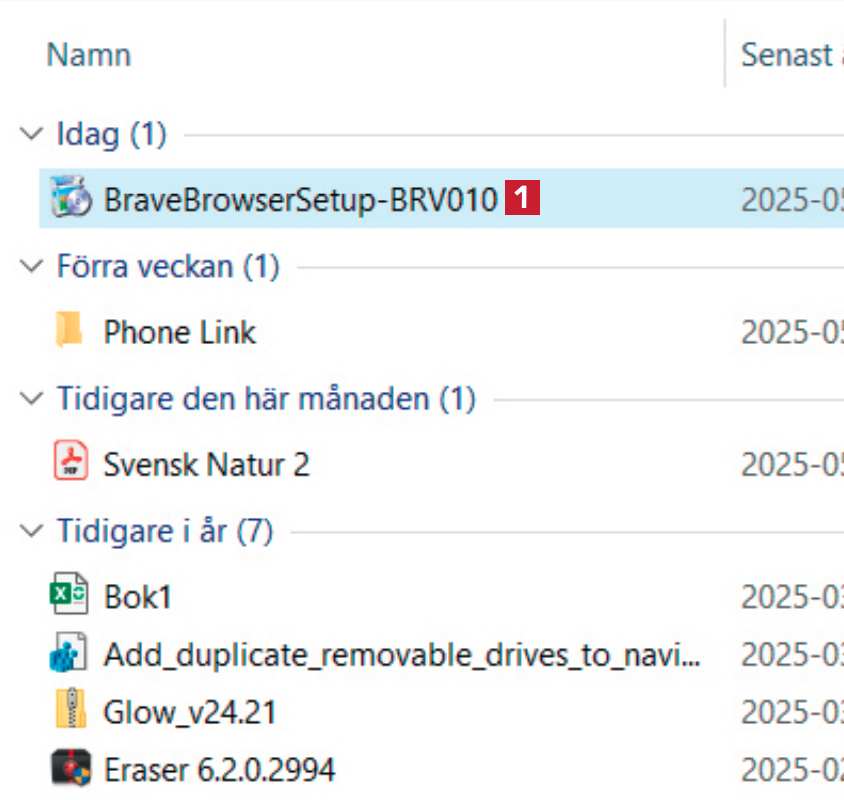Select the Phone Link folder name
The width and height of the screenshot is (844, 800).
pos(180,331)
